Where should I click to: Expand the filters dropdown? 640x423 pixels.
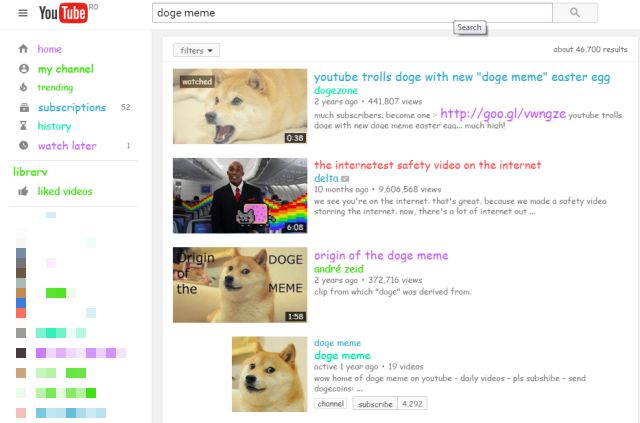tap(196, 50)
